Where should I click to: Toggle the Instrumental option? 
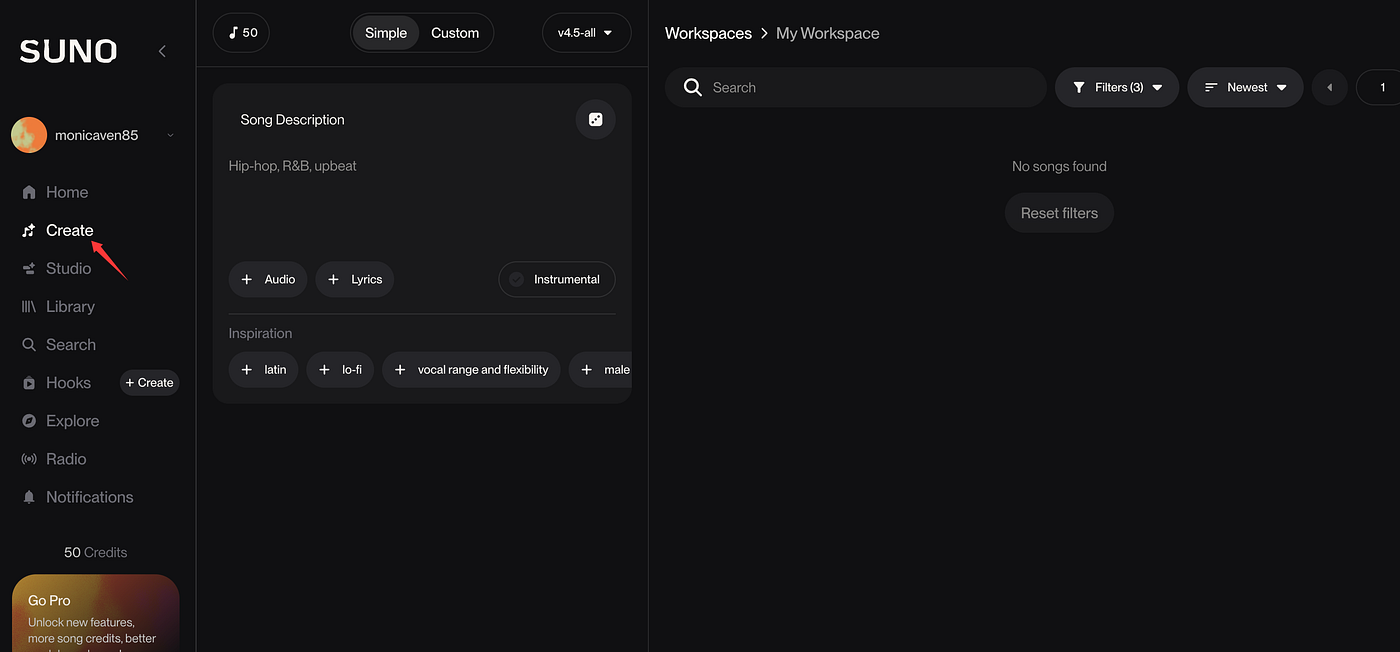point(556,280)
